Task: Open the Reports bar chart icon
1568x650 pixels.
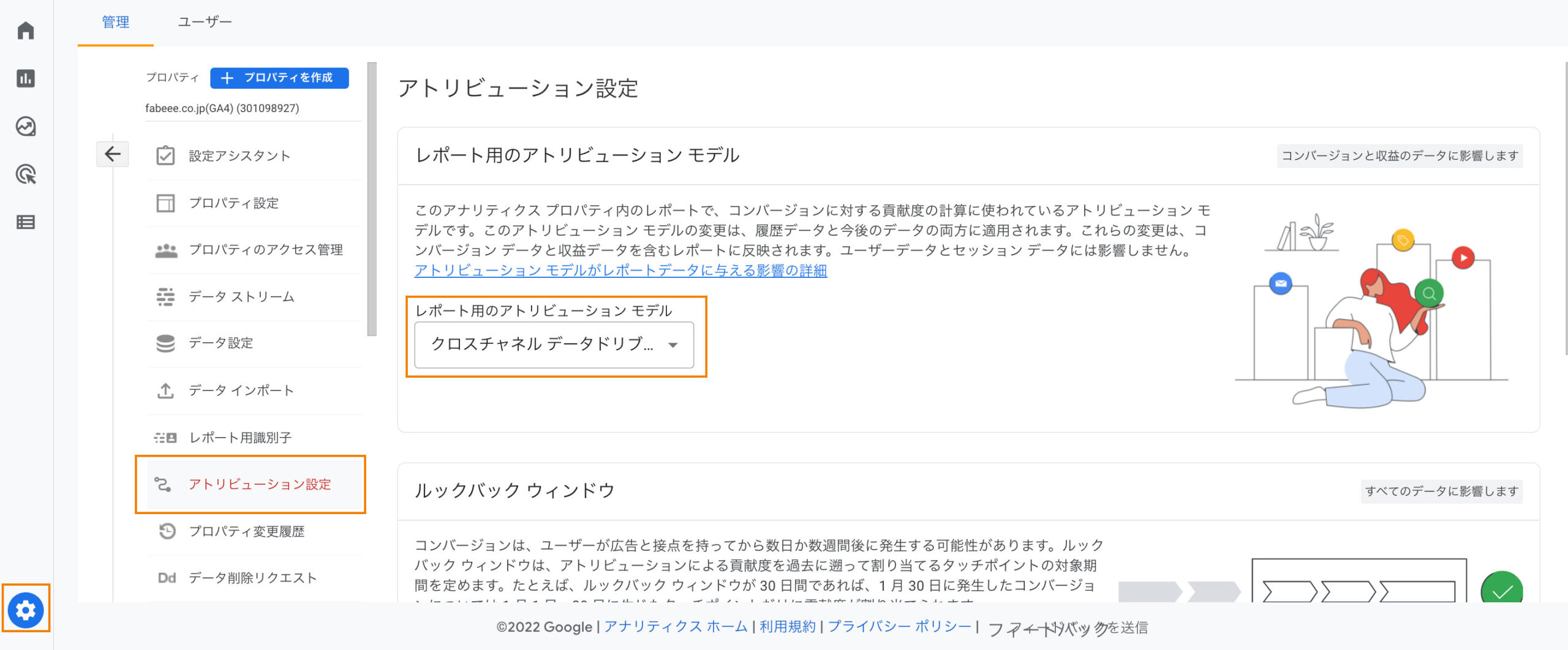Action: point(26,78)
